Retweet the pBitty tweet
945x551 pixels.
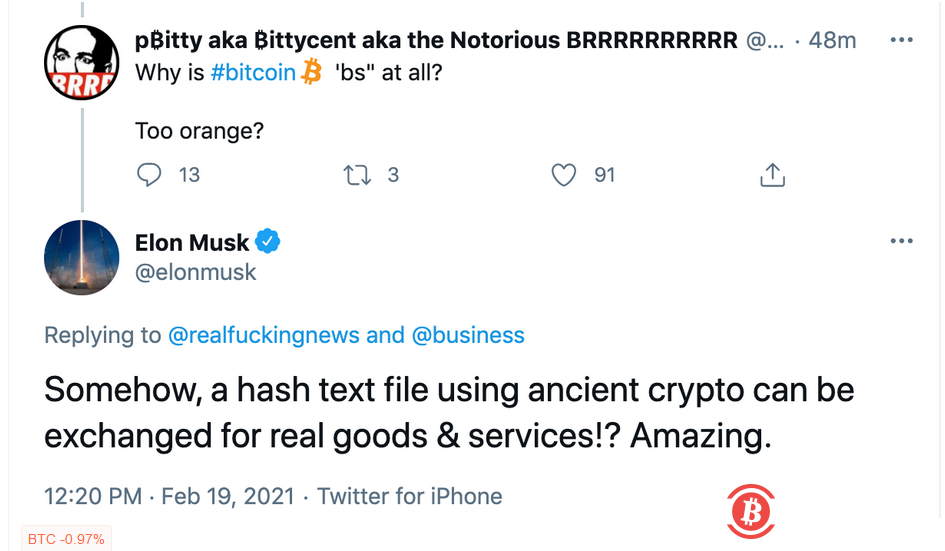(x=357, y=175)
